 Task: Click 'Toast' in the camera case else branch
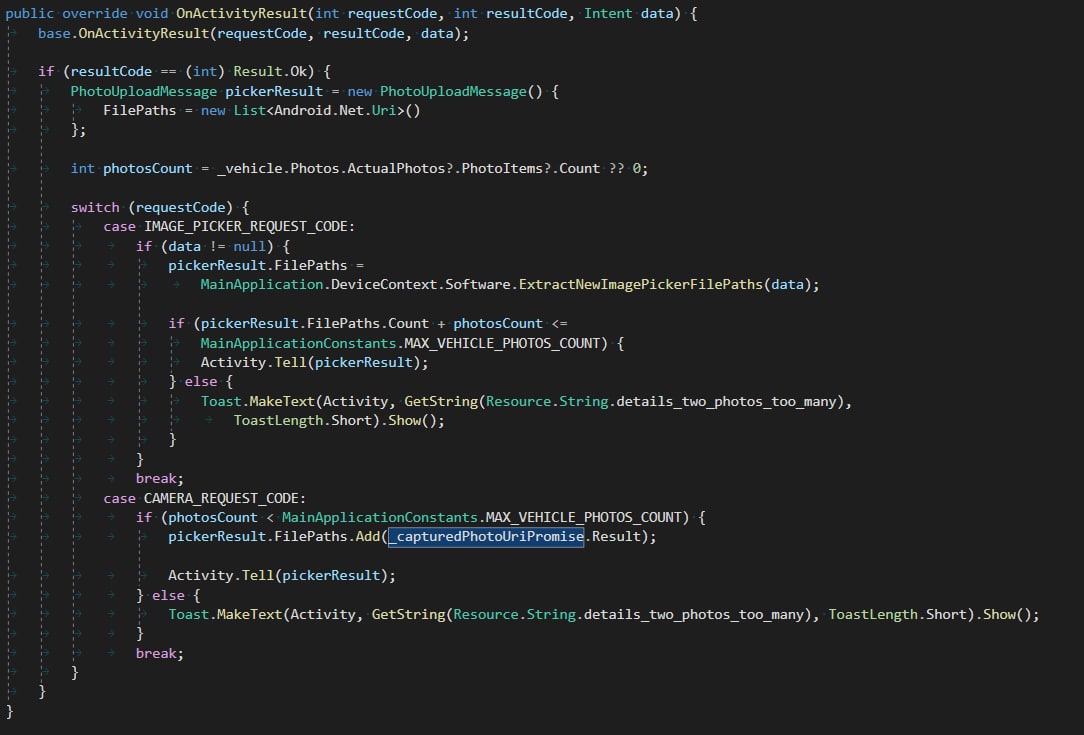[x=188, y=615]
